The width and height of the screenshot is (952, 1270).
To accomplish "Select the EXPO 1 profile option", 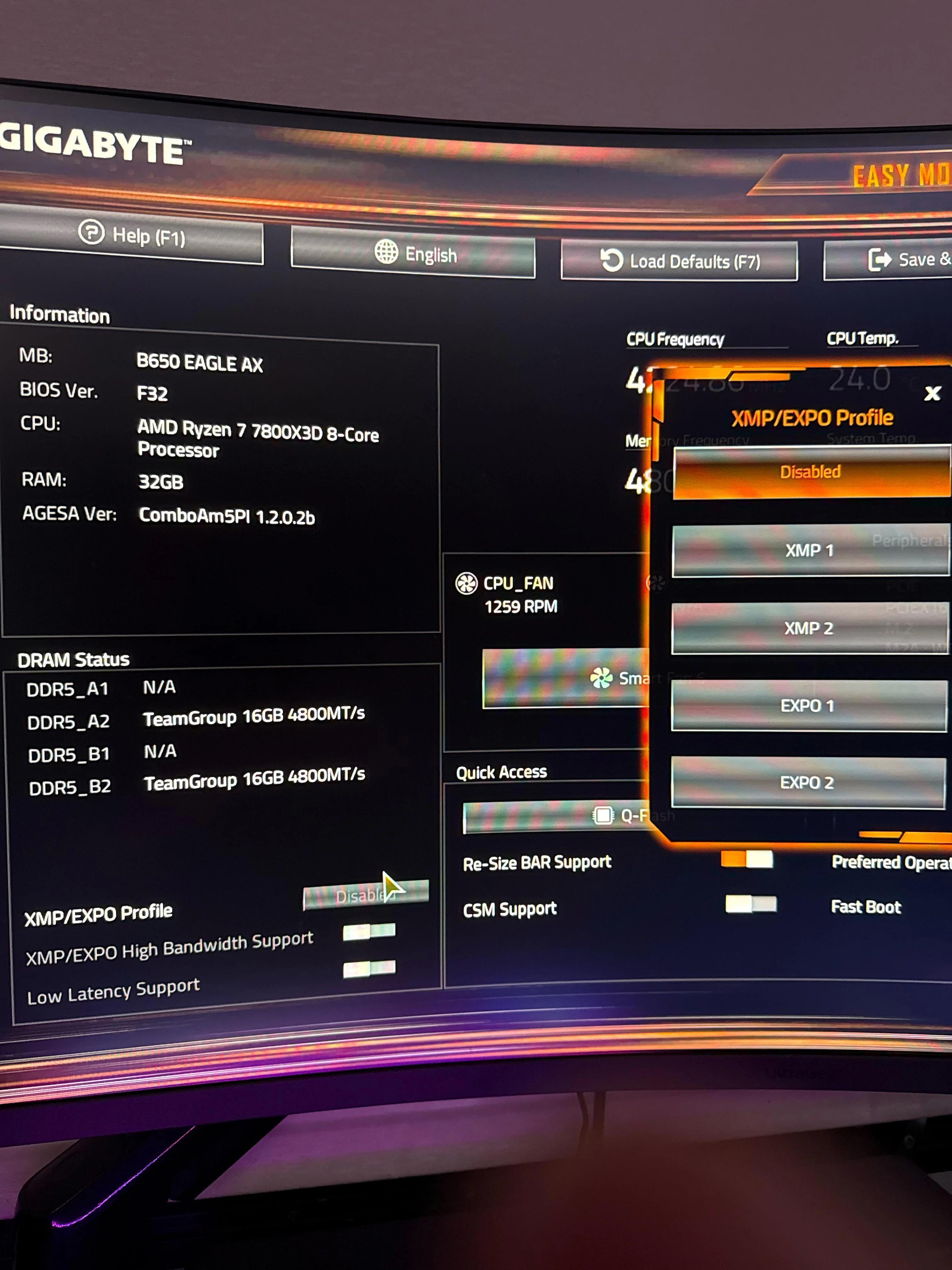I will point(807,706).
